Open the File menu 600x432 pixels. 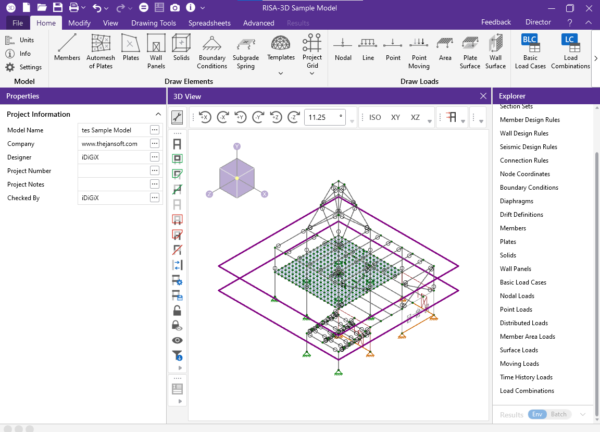click(x=18, y=23)
